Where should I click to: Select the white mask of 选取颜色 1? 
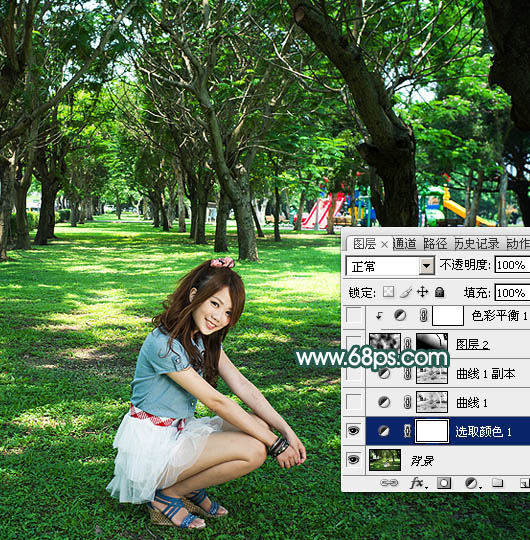pyautogui.click(x=432, y=430)
